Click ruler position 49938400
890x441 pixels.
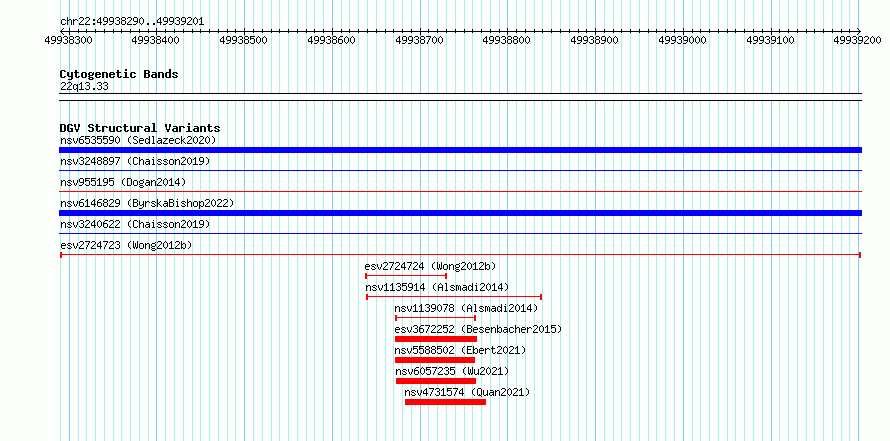(x=156, y=40)
